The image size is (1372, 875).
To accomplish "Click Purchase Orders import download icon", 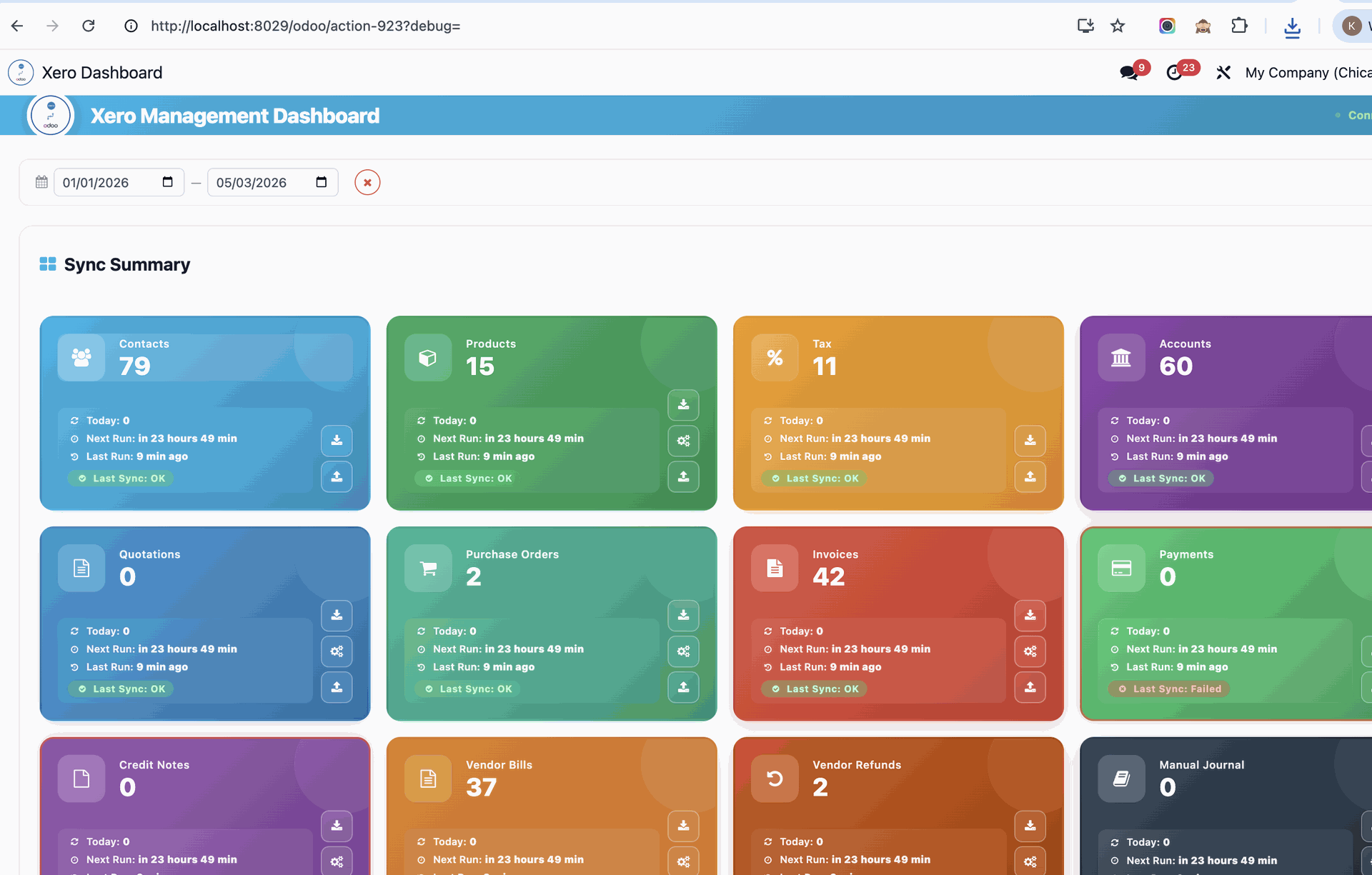I will click(683, 615).
